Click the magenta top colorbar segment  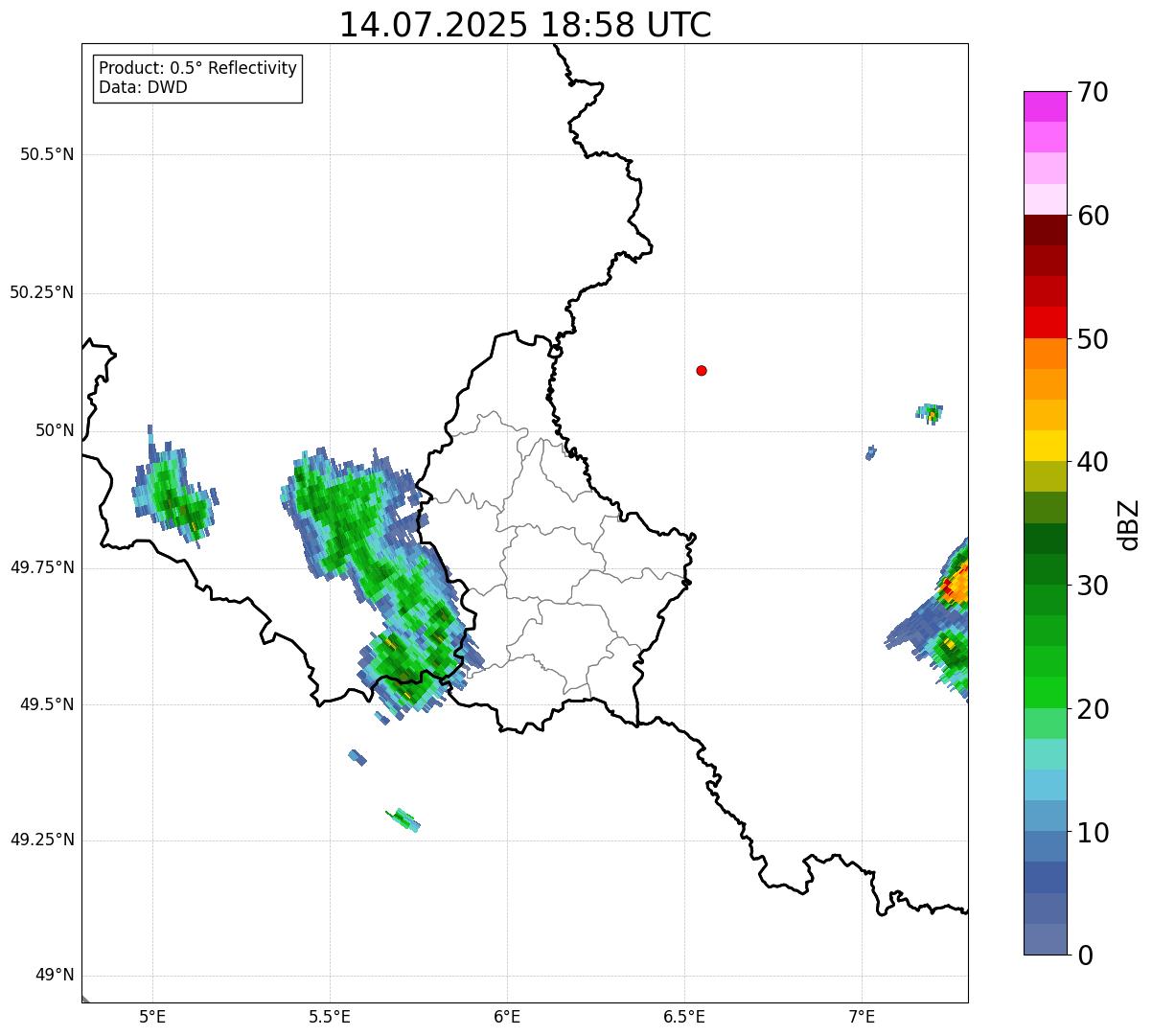pyautogui.click(x=1045, y=106)
